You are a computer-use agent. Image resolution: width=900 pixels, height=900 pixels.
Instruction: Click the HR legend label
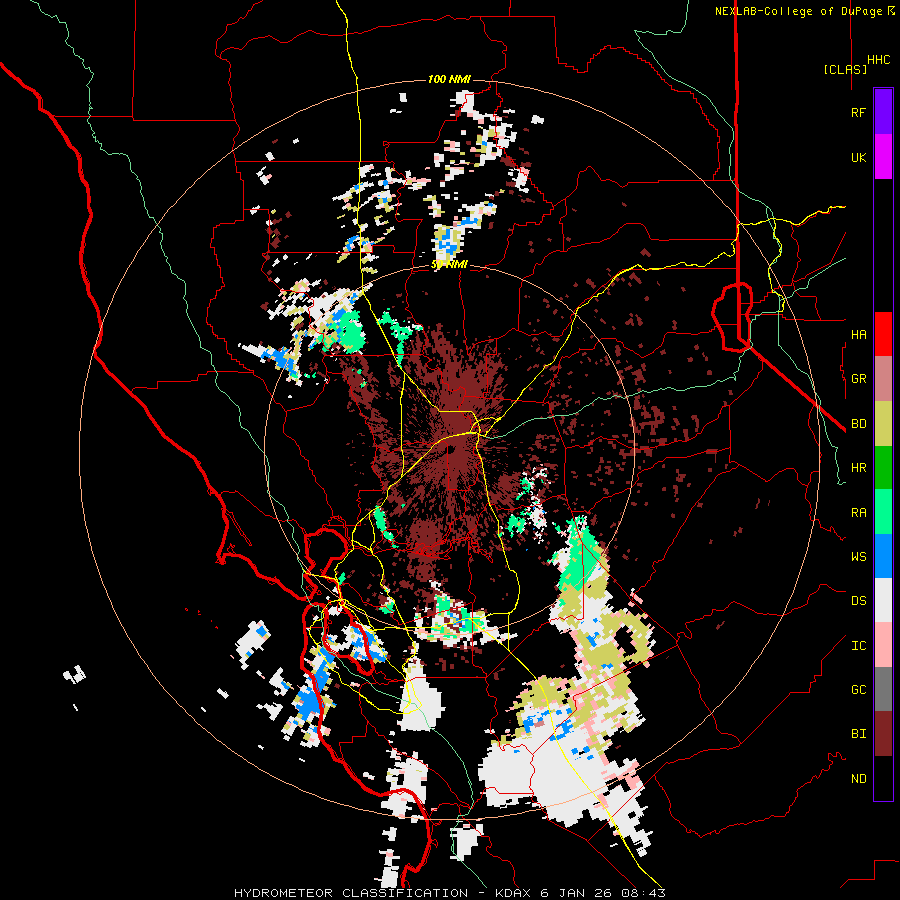click(859, 468)
